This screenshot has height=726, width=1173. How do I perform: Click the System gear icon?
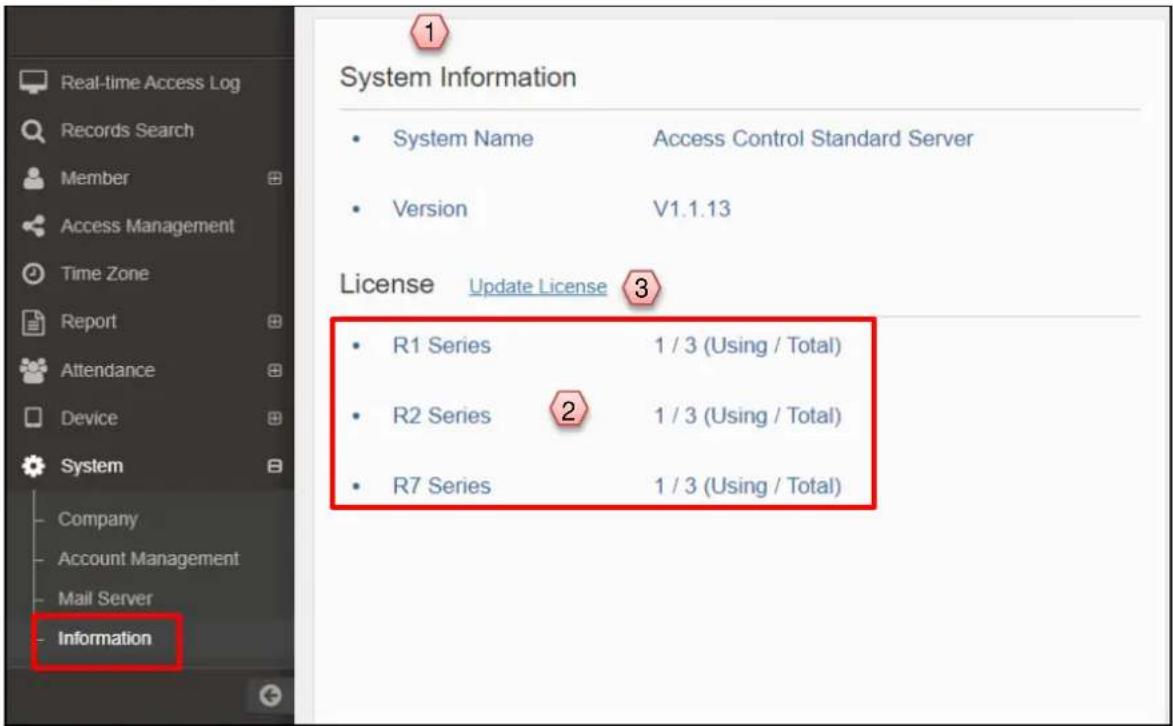click(33, 466)
